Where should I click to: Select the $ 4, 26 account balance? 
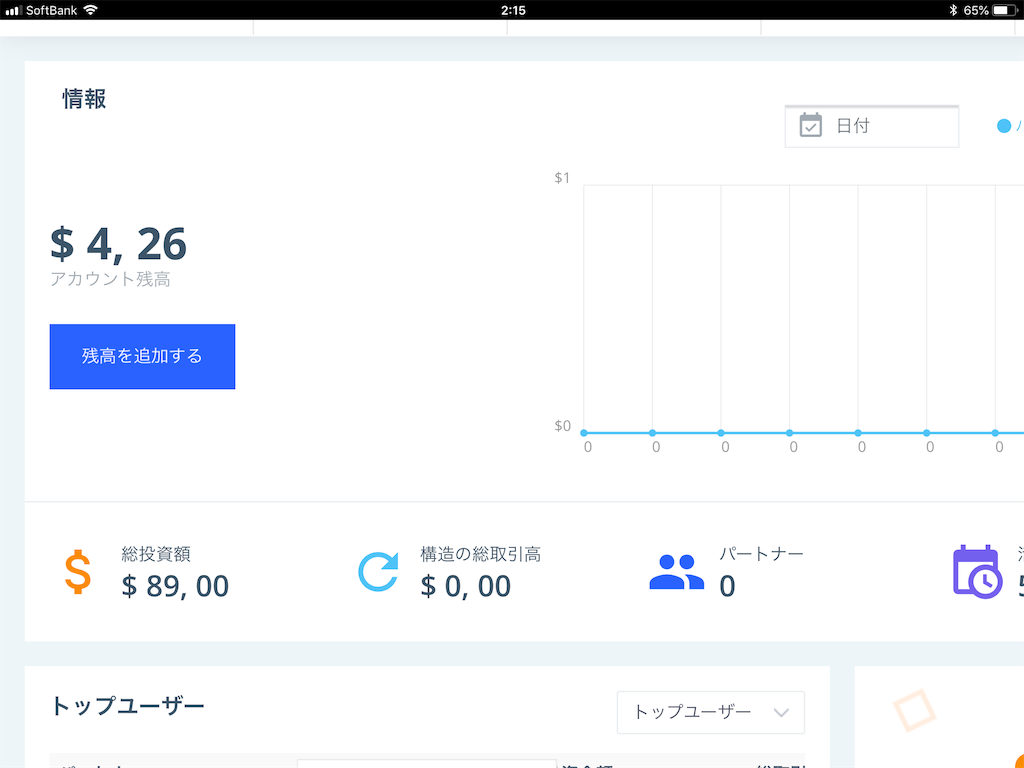pyautogui.click(x=118, y=244)
